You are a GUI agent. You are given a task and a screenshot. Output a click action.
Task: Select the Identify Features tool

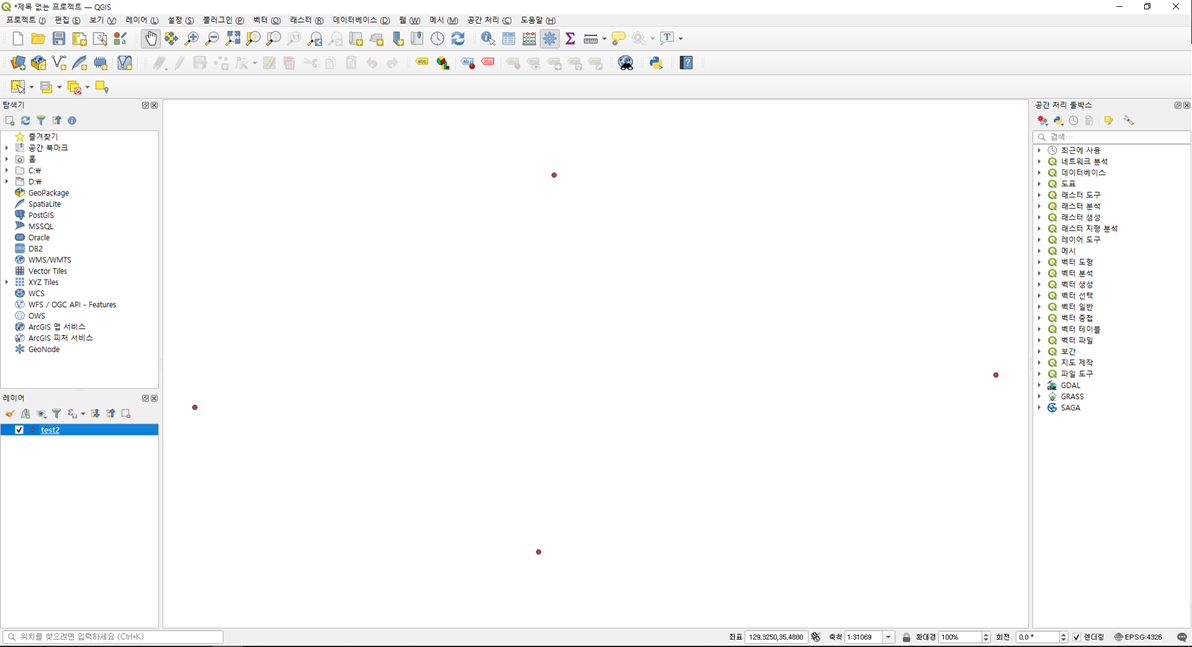(487, 38)
